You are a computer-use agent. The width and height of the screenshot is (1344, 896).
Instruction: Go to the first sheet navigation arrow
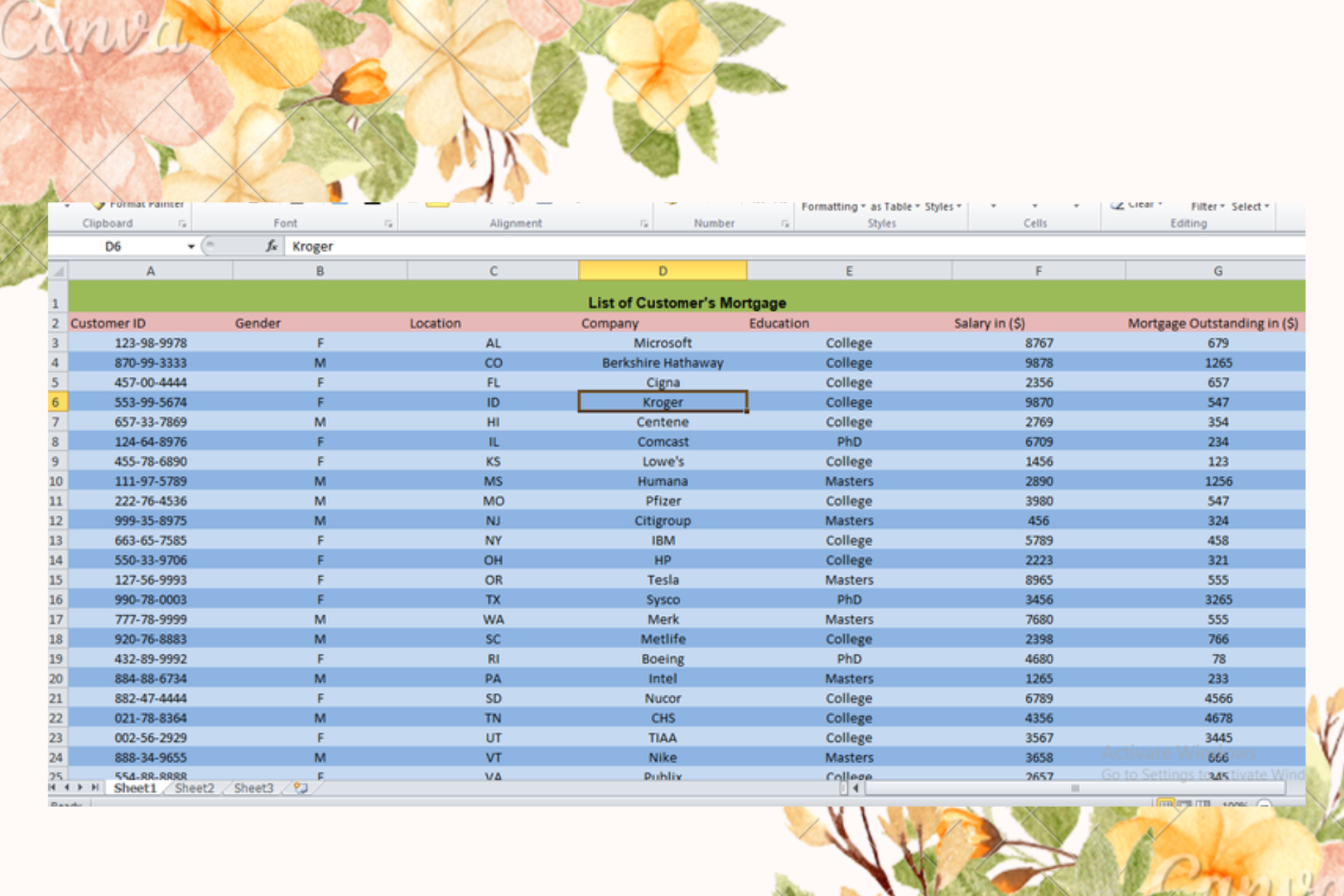pos(52,787)
